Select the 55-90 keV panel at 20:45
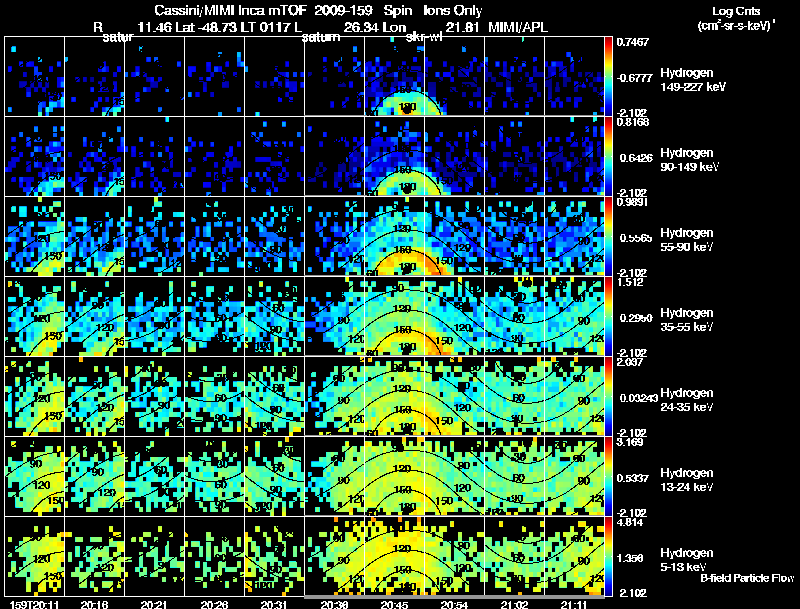800x609 pixels. [x=394, y=237]
